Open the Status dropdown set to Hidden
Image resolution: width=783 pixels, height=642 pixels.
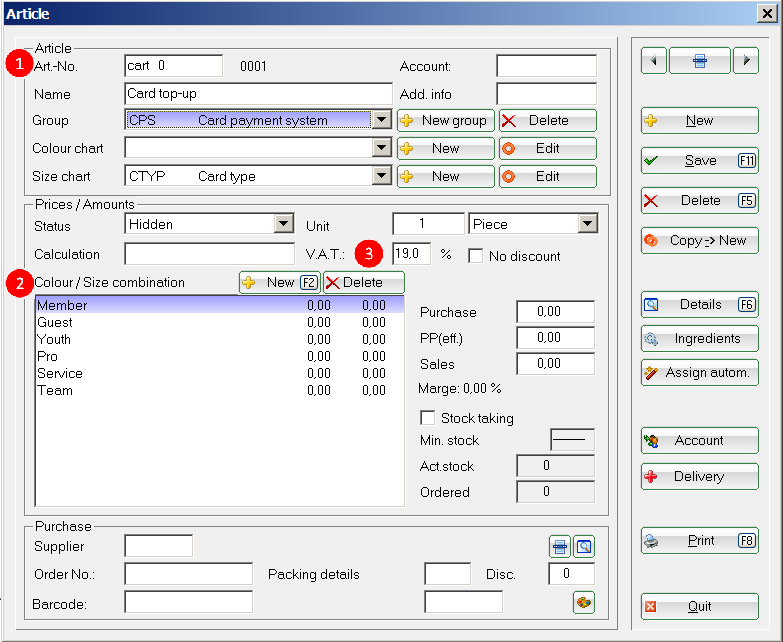(284, 223)
